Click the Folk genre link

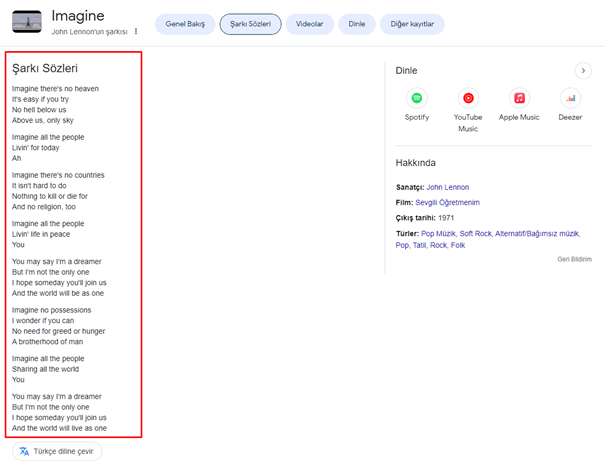[458, 245]
